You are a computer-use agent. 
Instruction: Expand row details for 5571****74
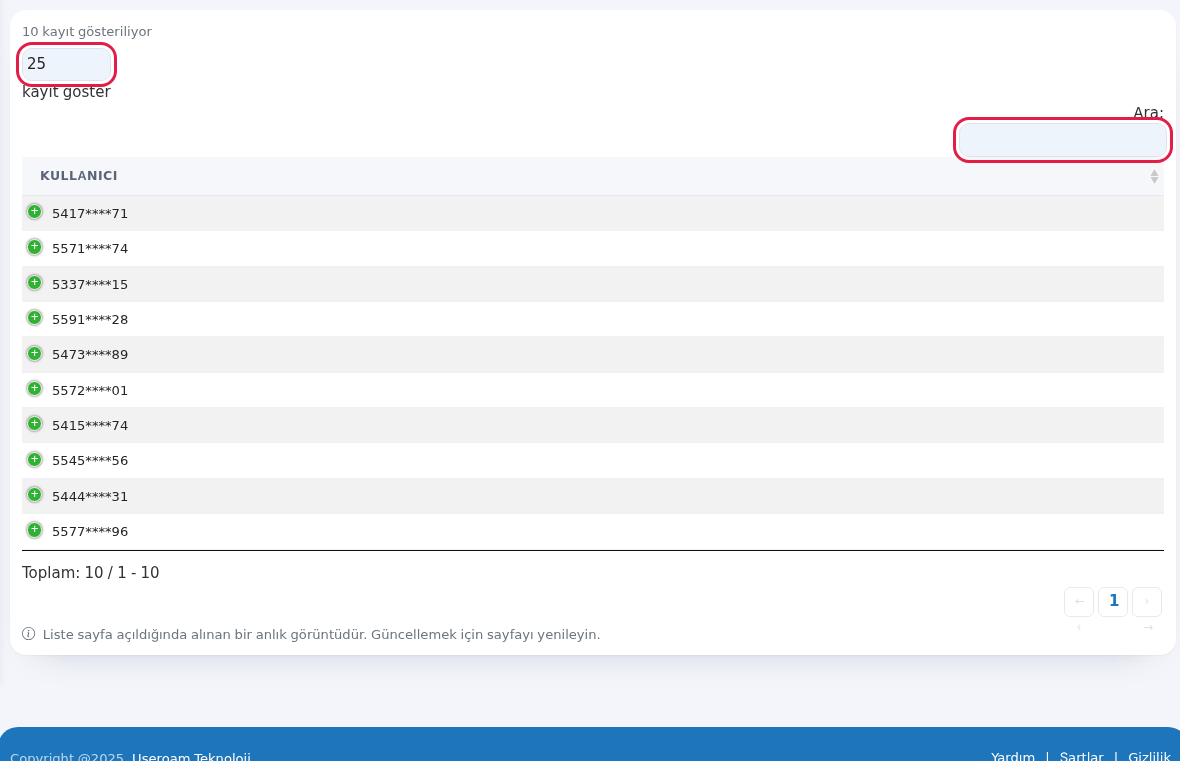[35, 247]
